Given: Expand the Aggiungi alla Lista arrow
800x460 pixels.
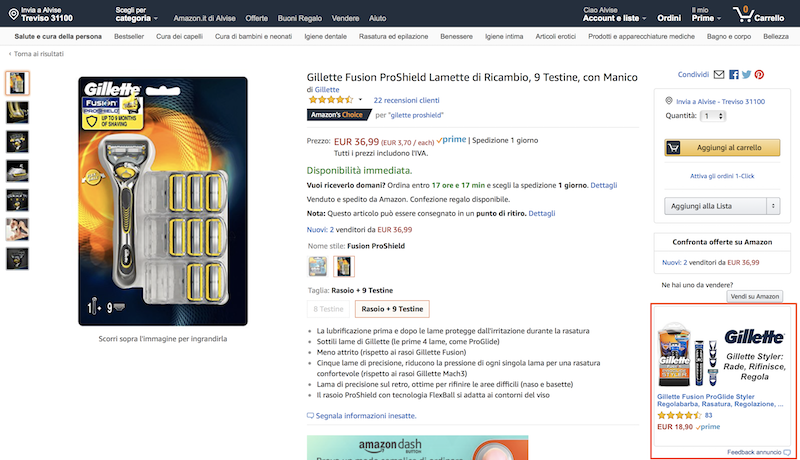Looking at the screenshot, I should pyautogui.click(x=773, y=206).
